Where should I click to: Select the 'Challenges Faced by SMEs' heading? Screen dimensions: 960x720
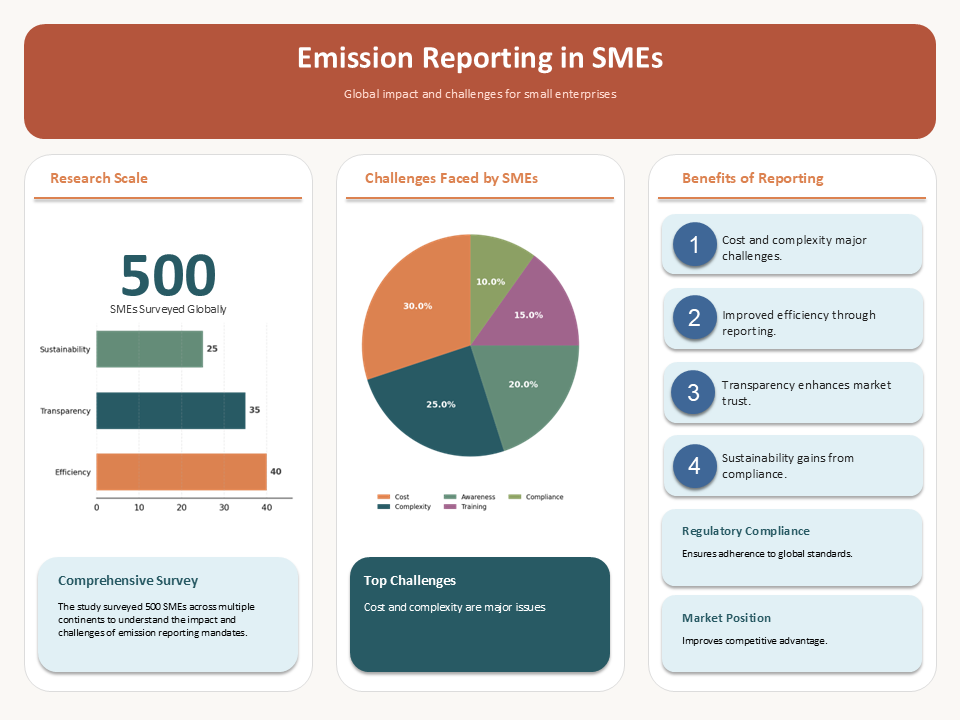[451, 178]
